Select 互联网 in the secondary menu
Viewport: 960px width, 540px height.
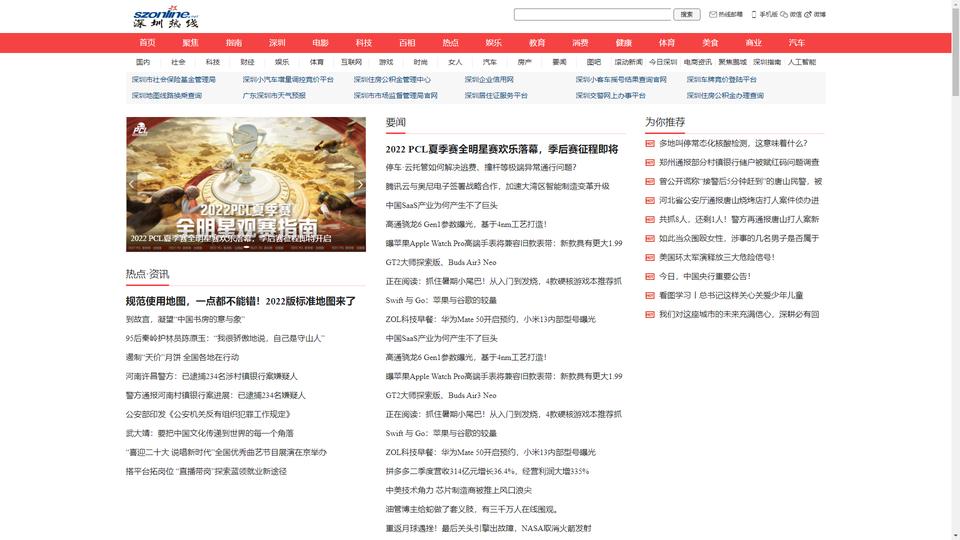351,62
